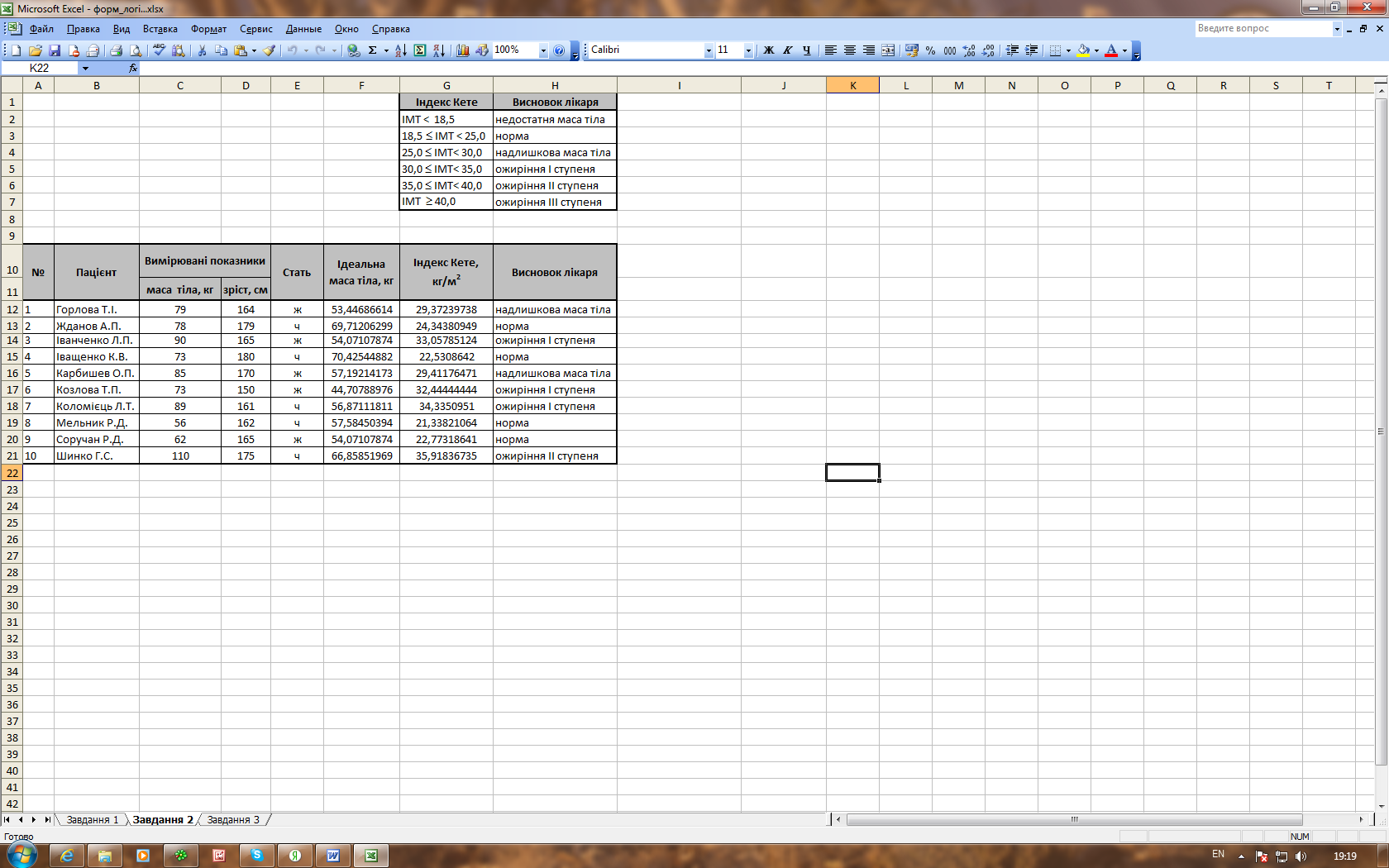Open the Вставка menu

pyautogui.click(x=160, y=29)
